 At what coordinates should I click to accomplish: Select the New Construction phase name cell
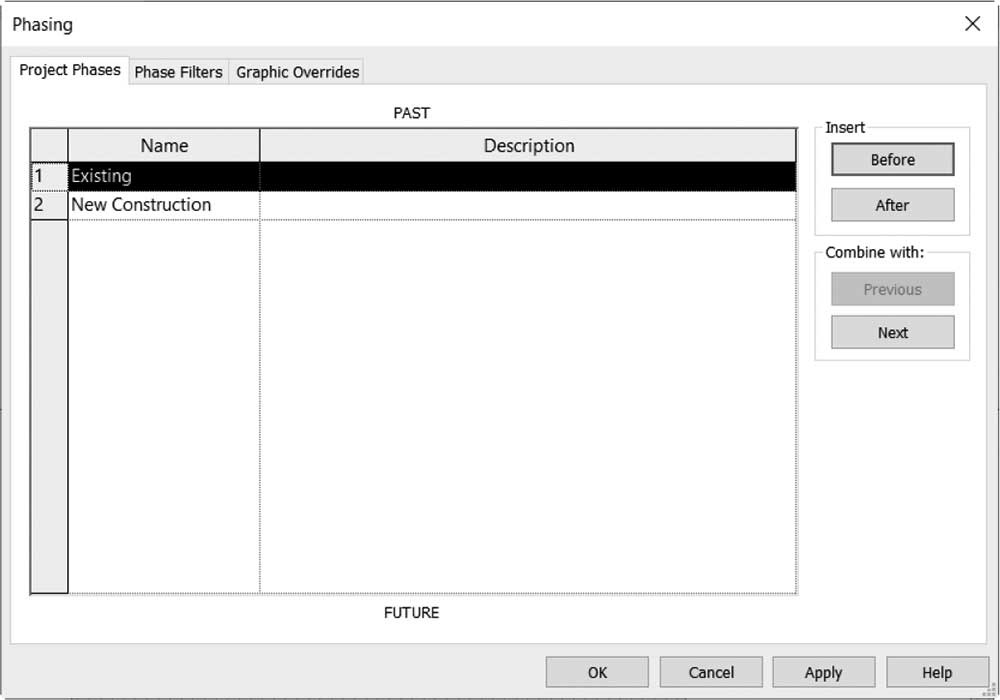point(164,205)
